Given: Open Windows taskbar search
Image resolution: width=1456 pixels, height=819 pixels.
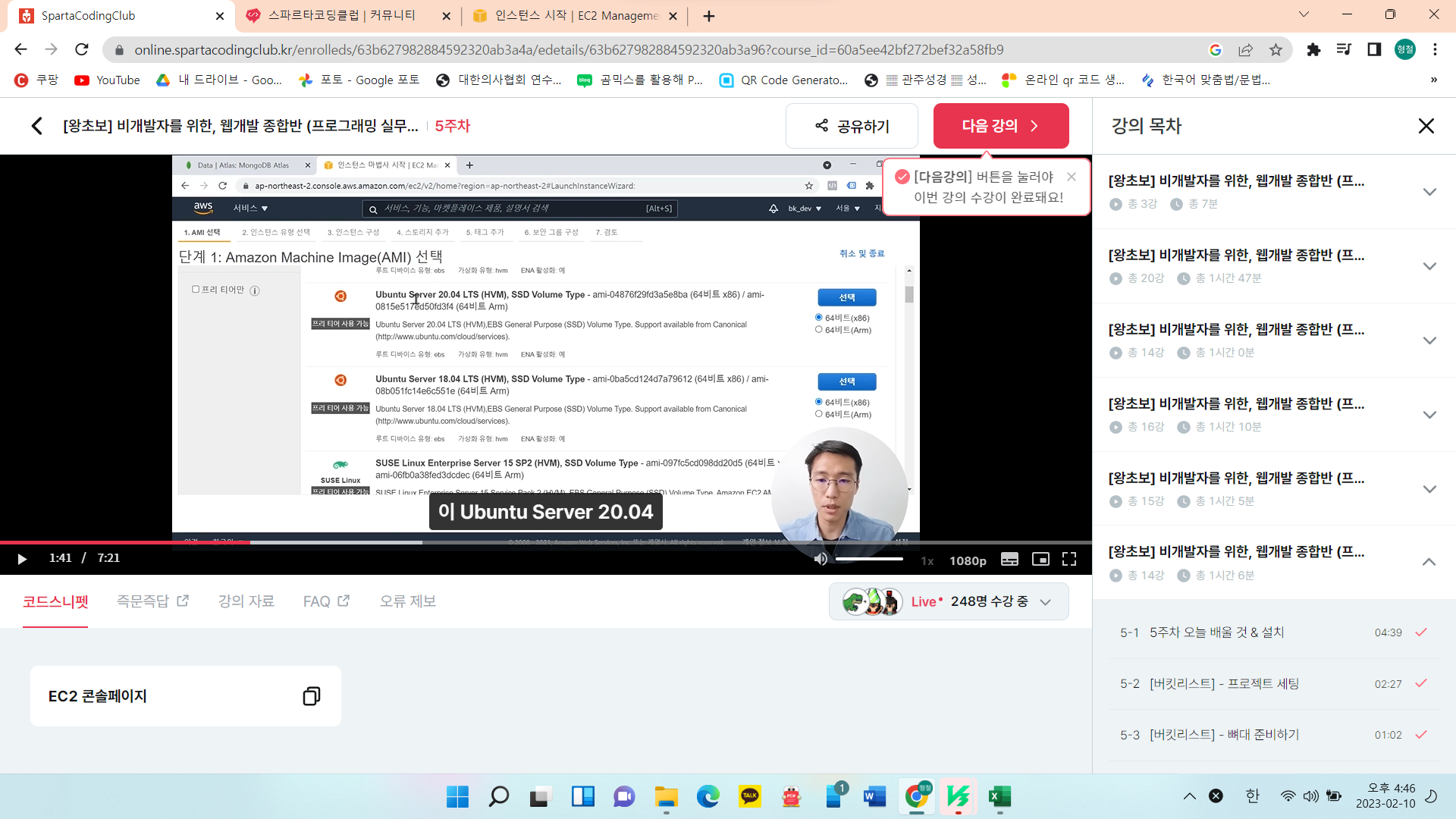Looking at the screenshot, I should (499, 796).
